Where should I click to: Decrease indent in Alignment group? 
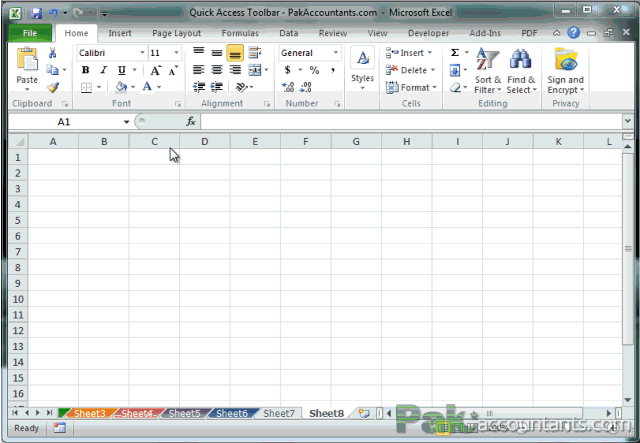pos(199,87)
